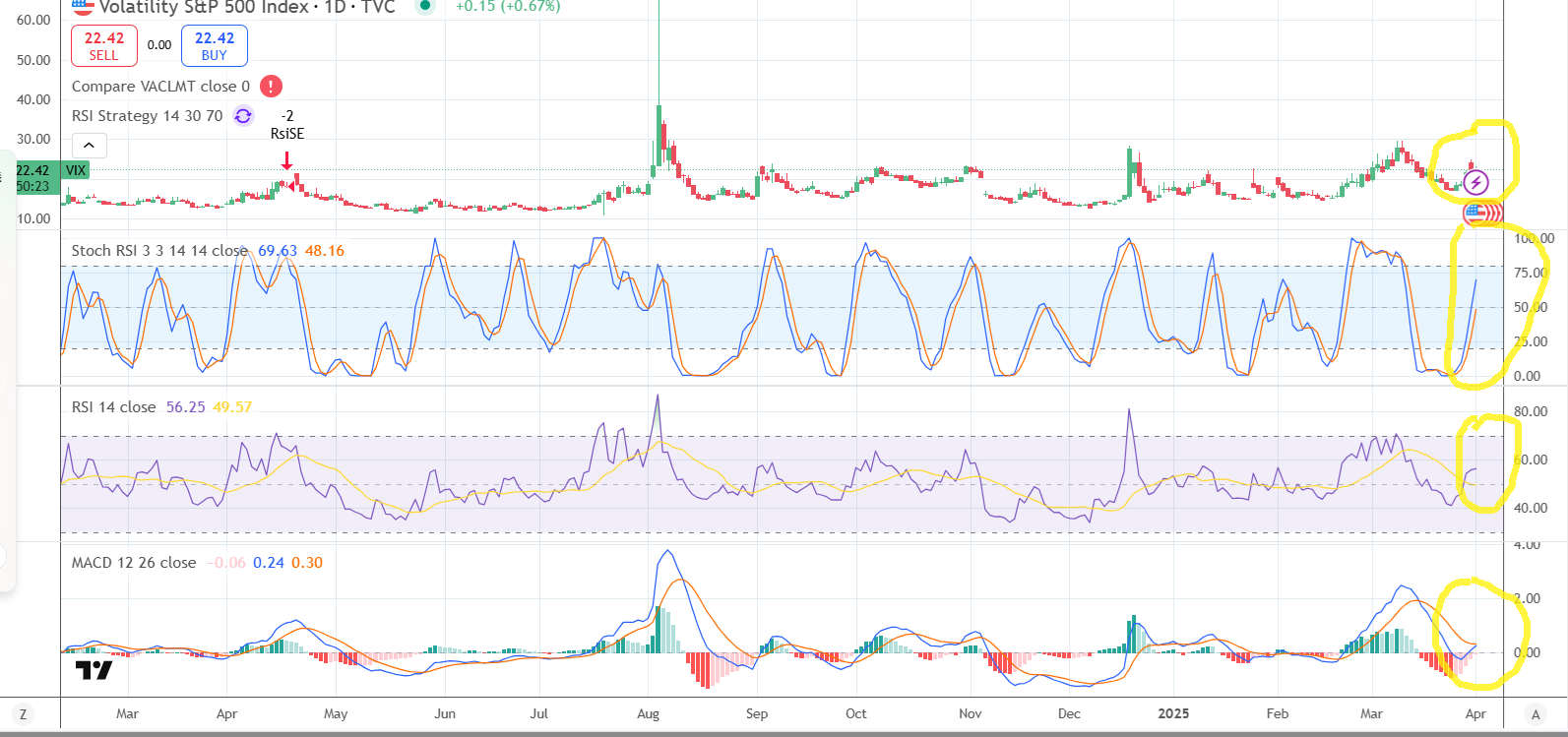This screenshot has height=737, width=1568.
Task: Click the 22.42 SELL button
Action: pyautogui.click(x=103, y=45)
